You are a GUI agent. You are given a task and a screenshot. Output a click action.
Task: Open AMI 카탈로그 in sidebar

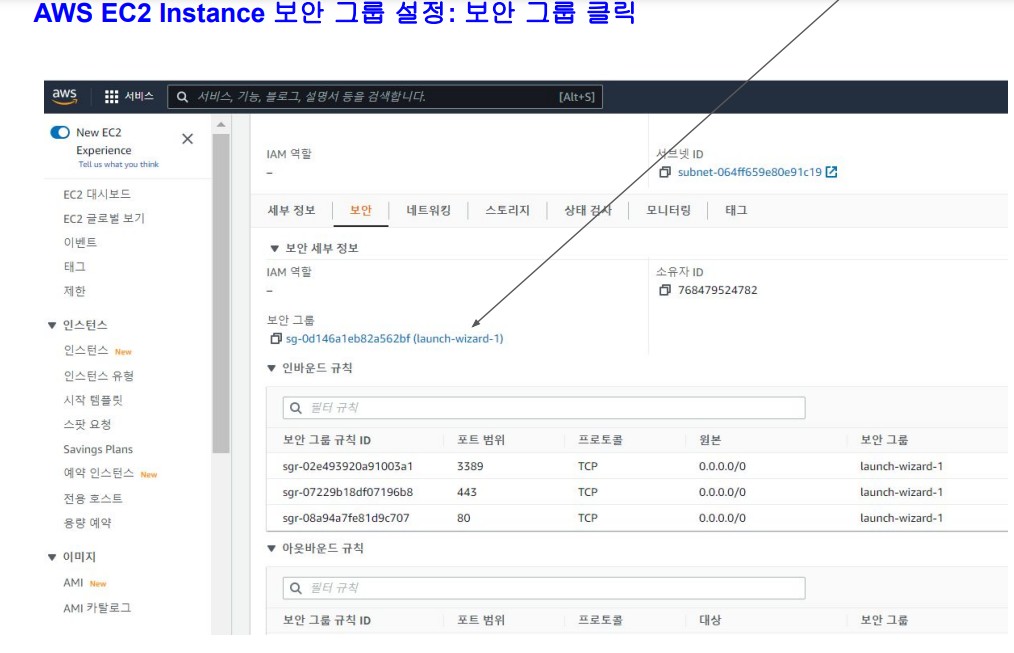tap(97, 608)
